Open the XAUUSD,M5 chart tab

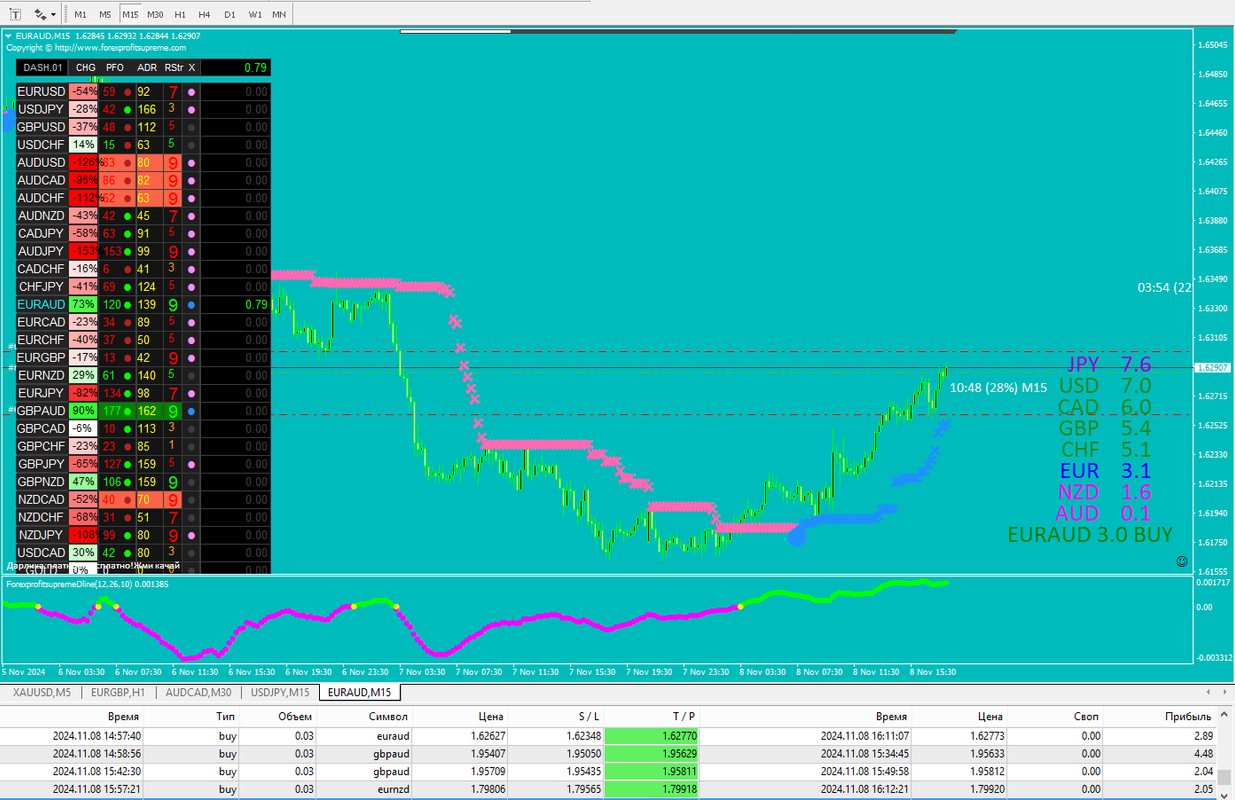tap(41, 692)
